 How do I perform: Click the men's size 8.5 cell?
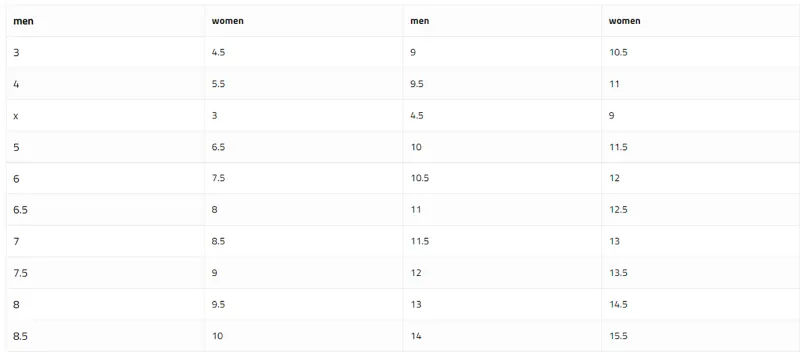[105, 336]
